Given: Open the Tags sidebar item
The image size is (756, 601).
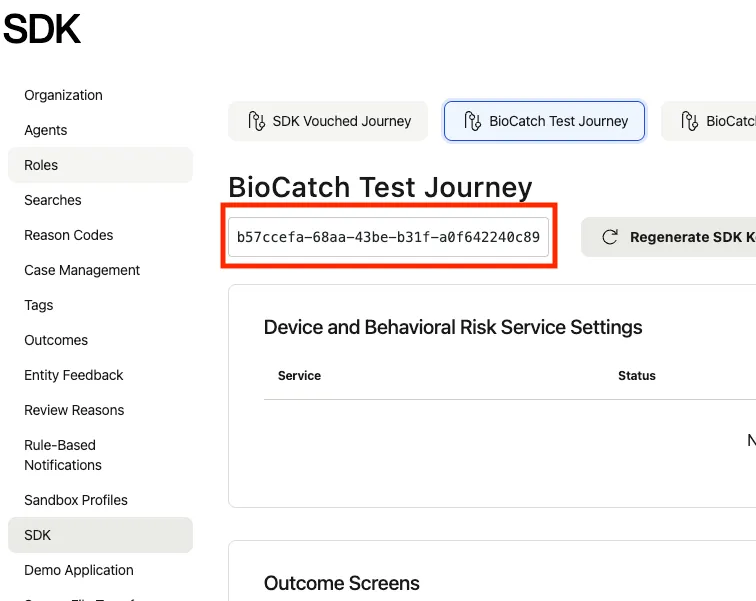Looking at the screenshot, I should point(39,305).
